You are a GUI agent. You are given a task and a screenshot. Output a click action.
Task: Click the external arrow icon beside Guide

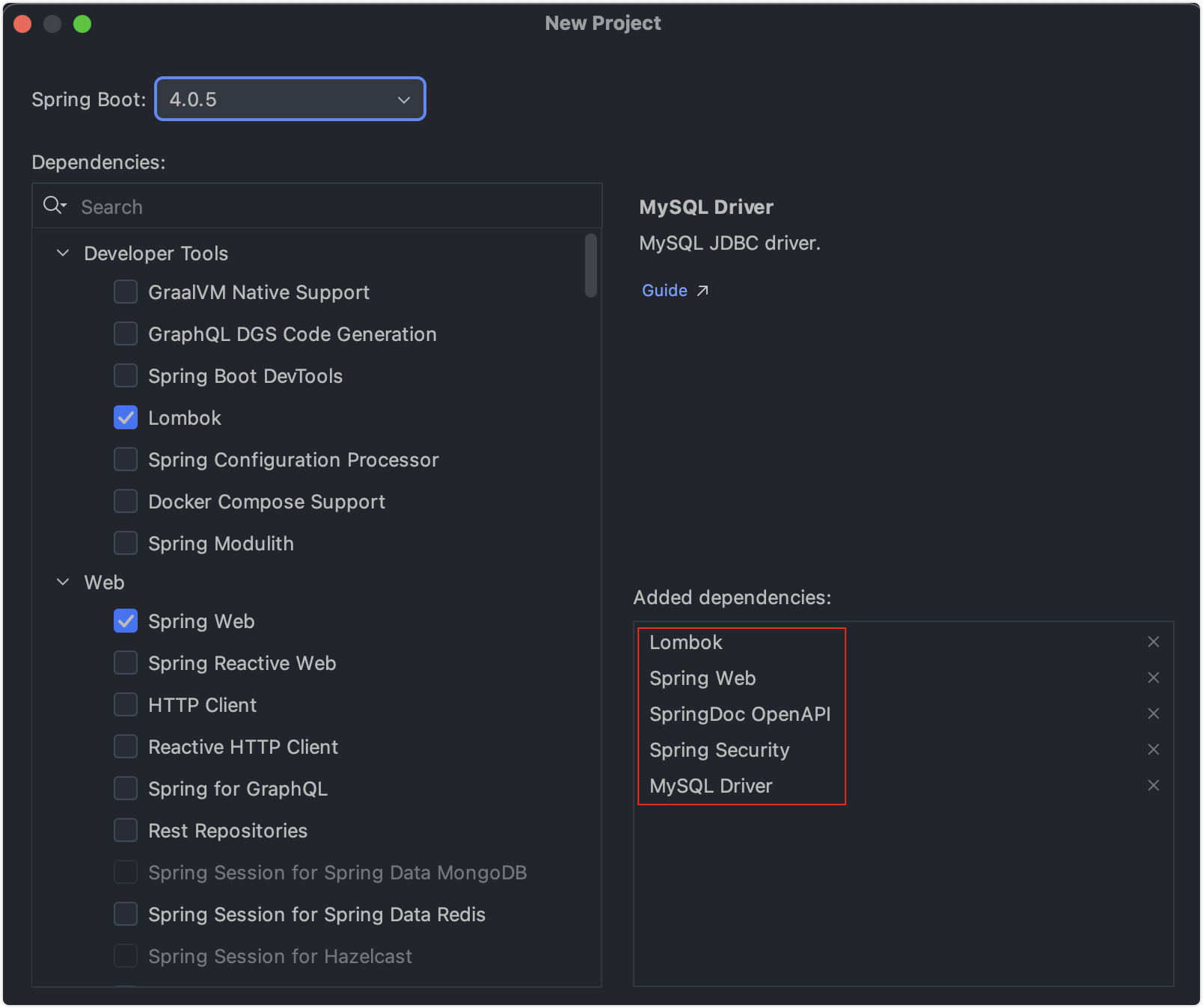coord(702,291)
